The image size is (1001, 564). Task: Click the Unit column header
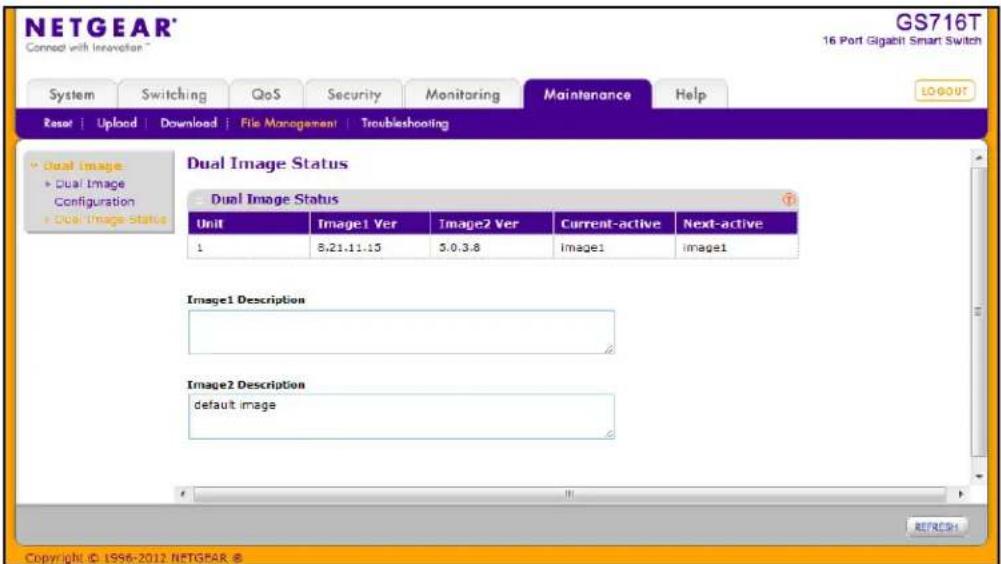[x=248, y=224]
